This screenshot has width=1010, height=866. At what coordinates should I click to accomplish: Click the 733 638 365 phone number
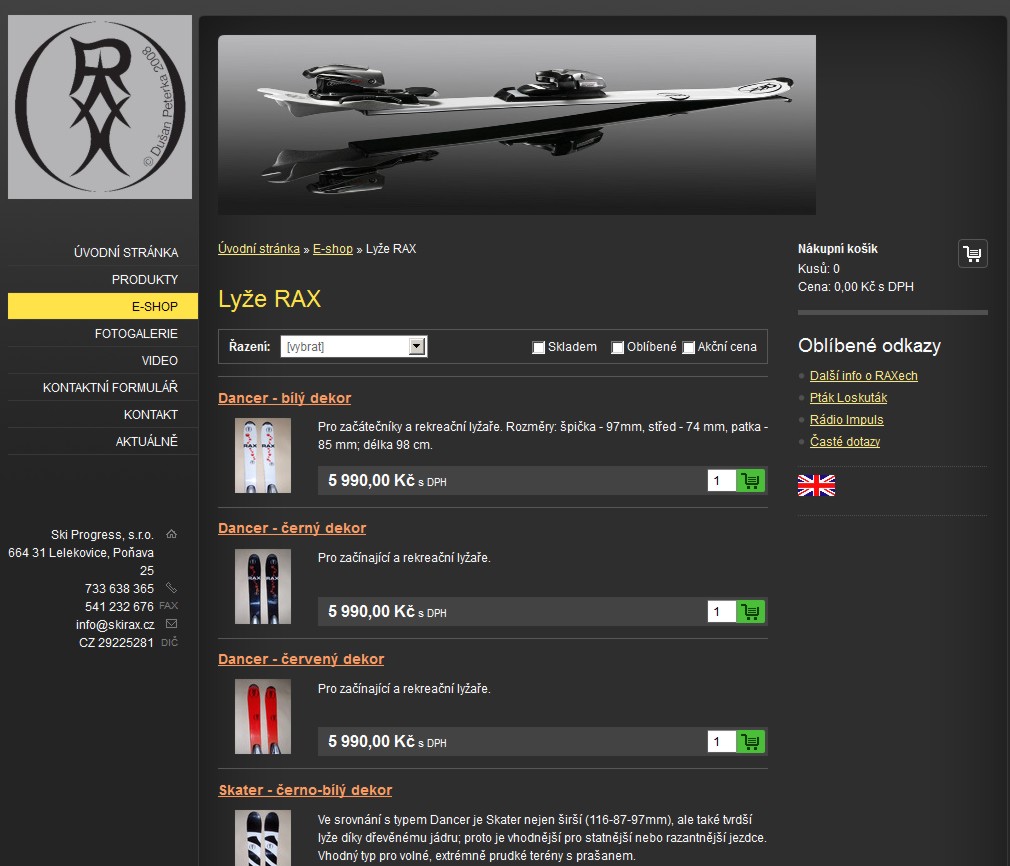[x=119, y=588]
